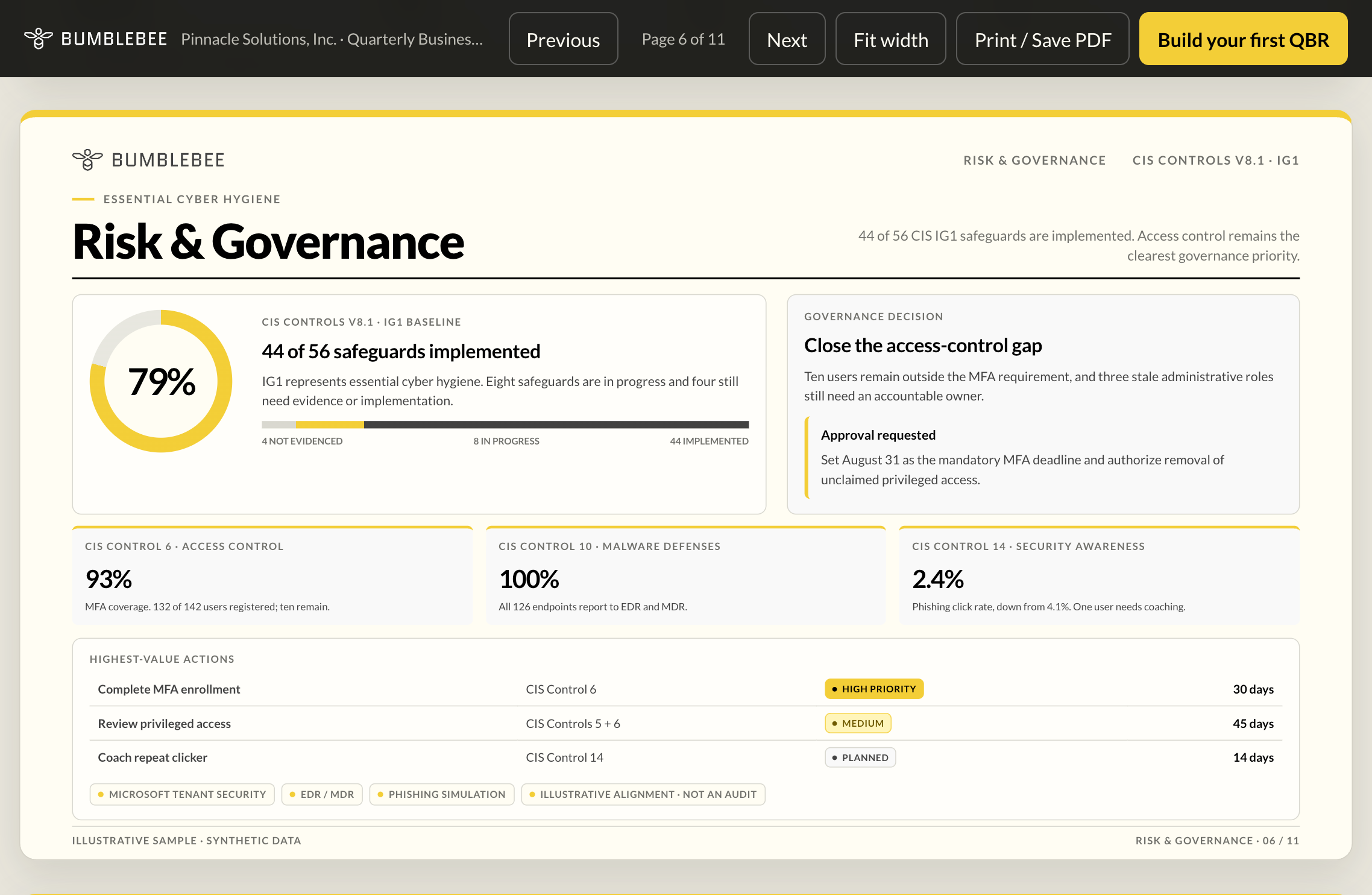Select the Phishing Simulation tag
The height and width of the screenshot is (895, 1372).
click(x=442, y=794)
